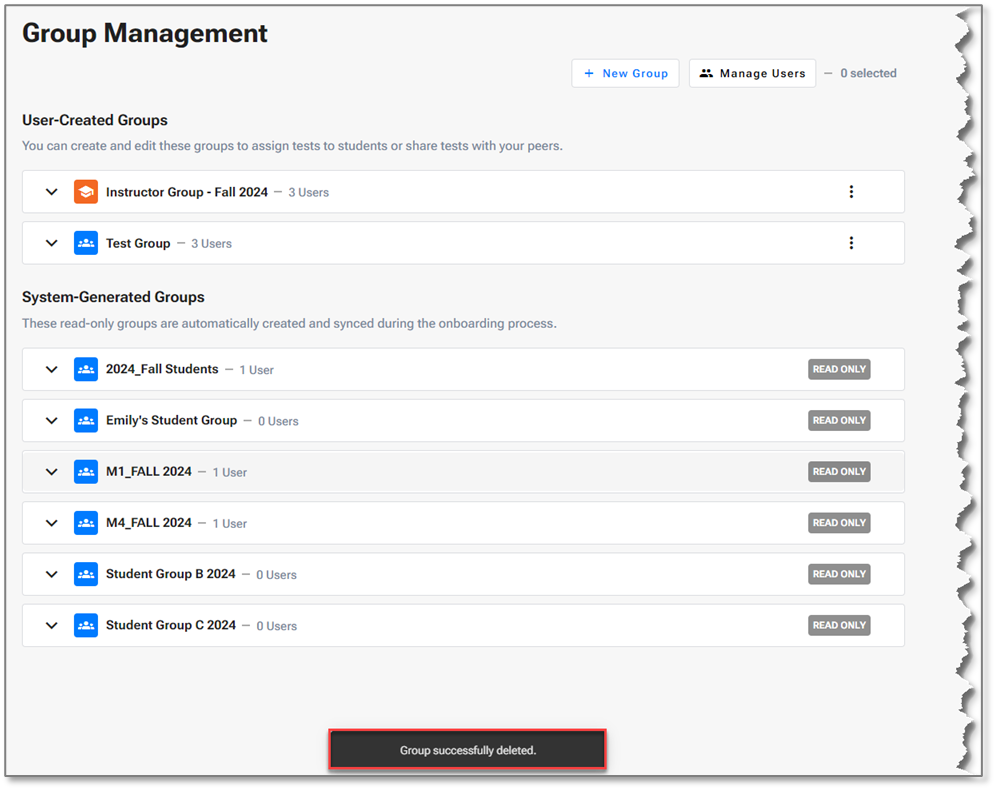Expand the Instructor Group - Fall 2024 row

[x=52, y=192]
